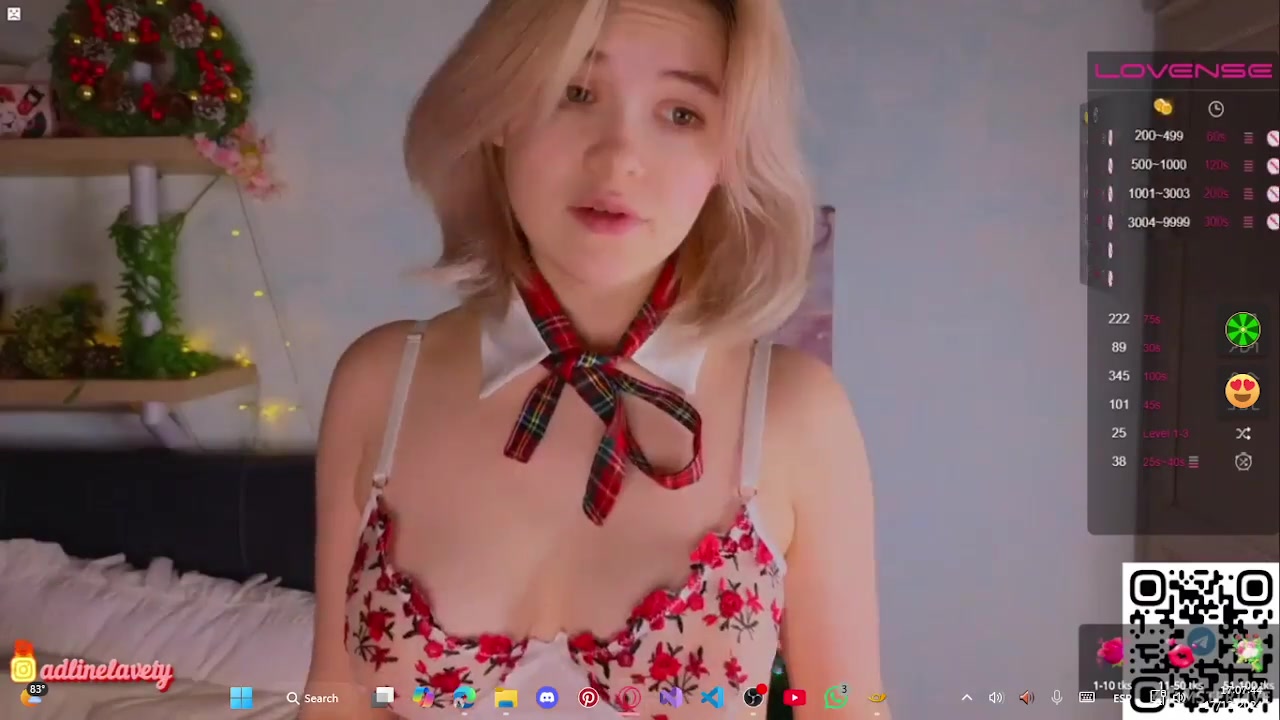This screenshot has width=1280, height=720.
Task: Toggle the microphone icon in system tray
Action: click(1056, 698)
